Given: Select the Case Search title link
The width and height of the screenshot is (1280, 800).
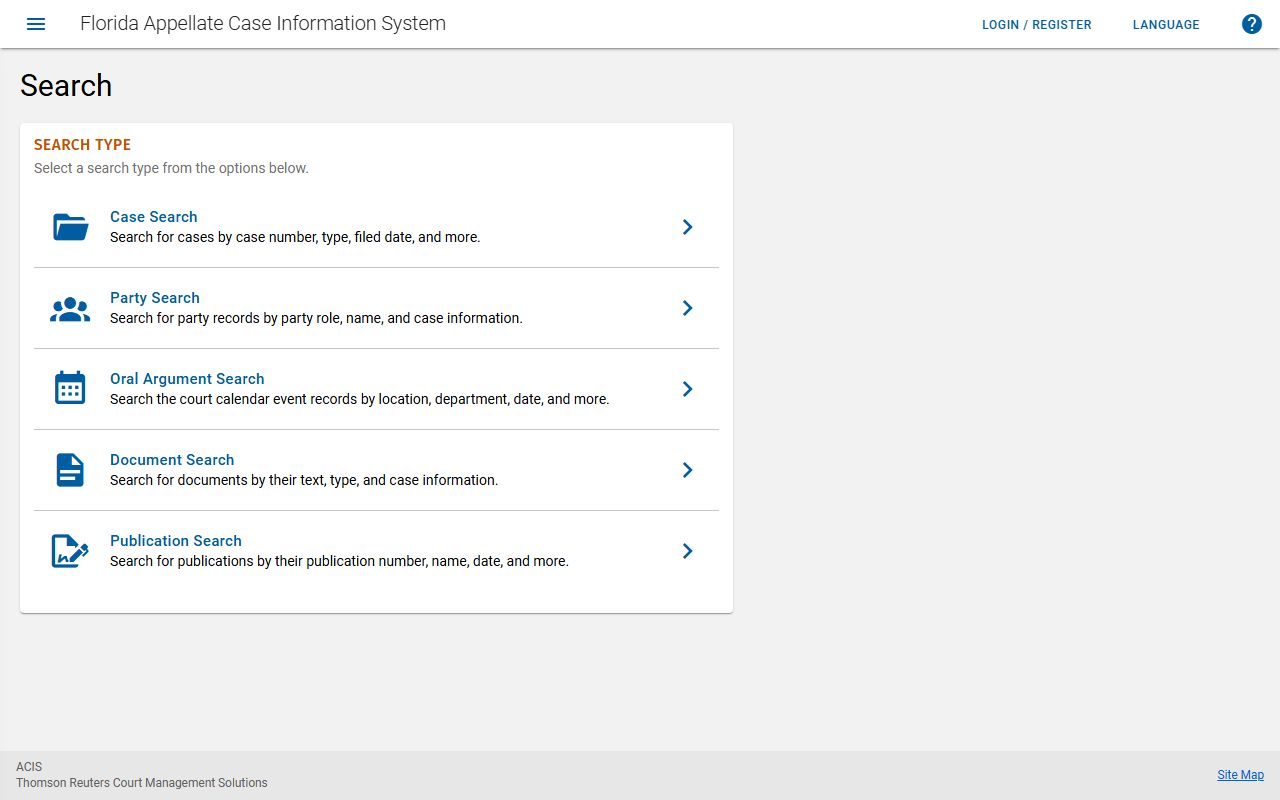Looking at the screenshot, I should pyautogui.click(x=153, y=217).
